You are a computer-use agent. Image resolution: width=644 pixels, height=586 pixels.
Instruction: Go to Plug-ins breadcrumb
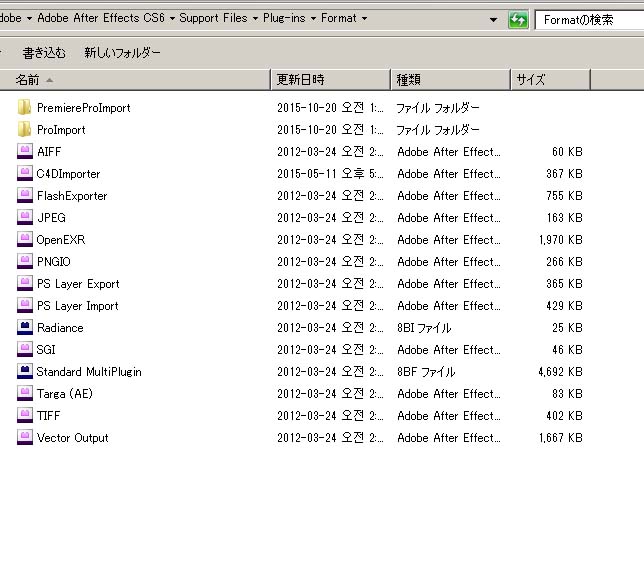click(x=284, y=18)
